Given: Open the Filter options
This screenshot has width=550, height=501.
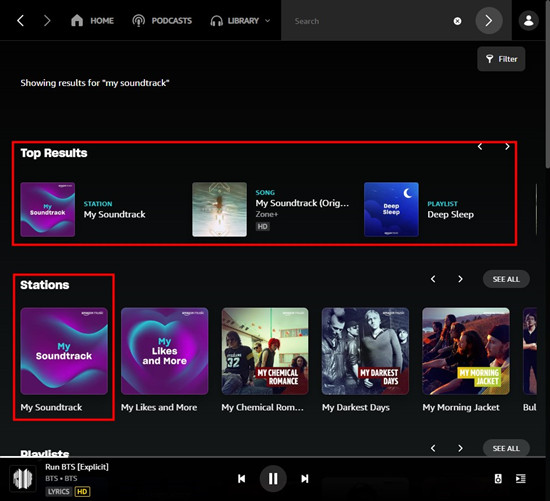Looking at the screenshot, I should [501, 59].
